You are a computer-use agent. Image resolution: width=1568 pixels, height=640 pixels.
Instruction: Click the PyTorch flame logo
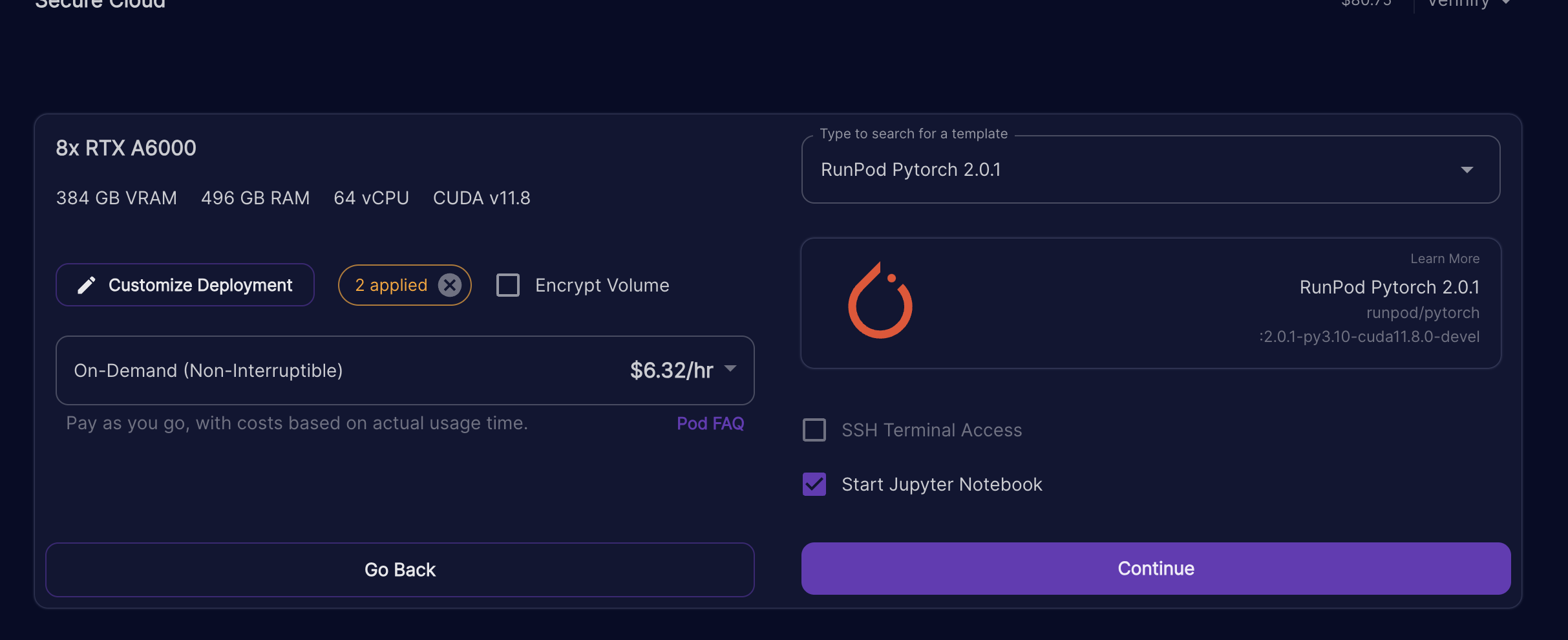[880, 300]
